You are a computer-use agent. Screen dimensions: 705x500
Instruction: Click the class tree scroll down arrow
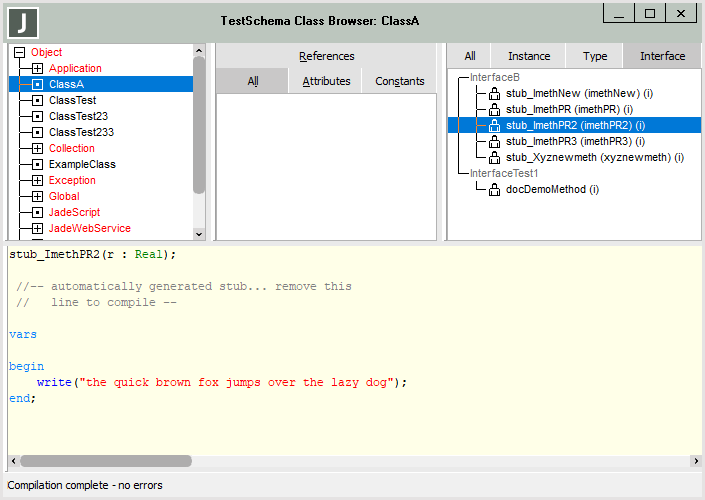[198, 233]
